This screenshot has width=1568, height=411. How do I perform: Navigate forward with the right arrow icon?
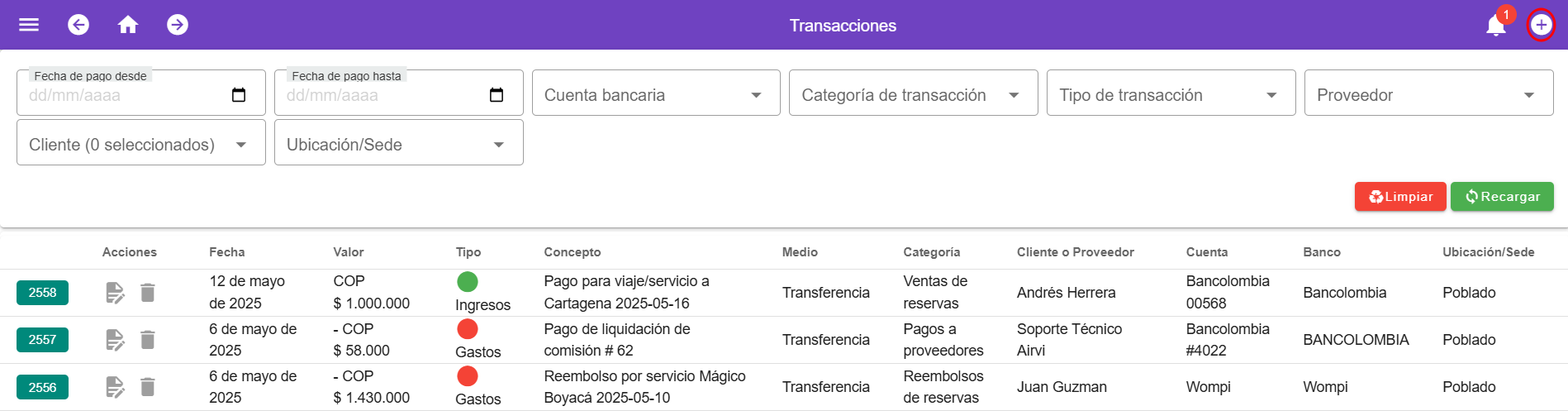tap(178, 25)
